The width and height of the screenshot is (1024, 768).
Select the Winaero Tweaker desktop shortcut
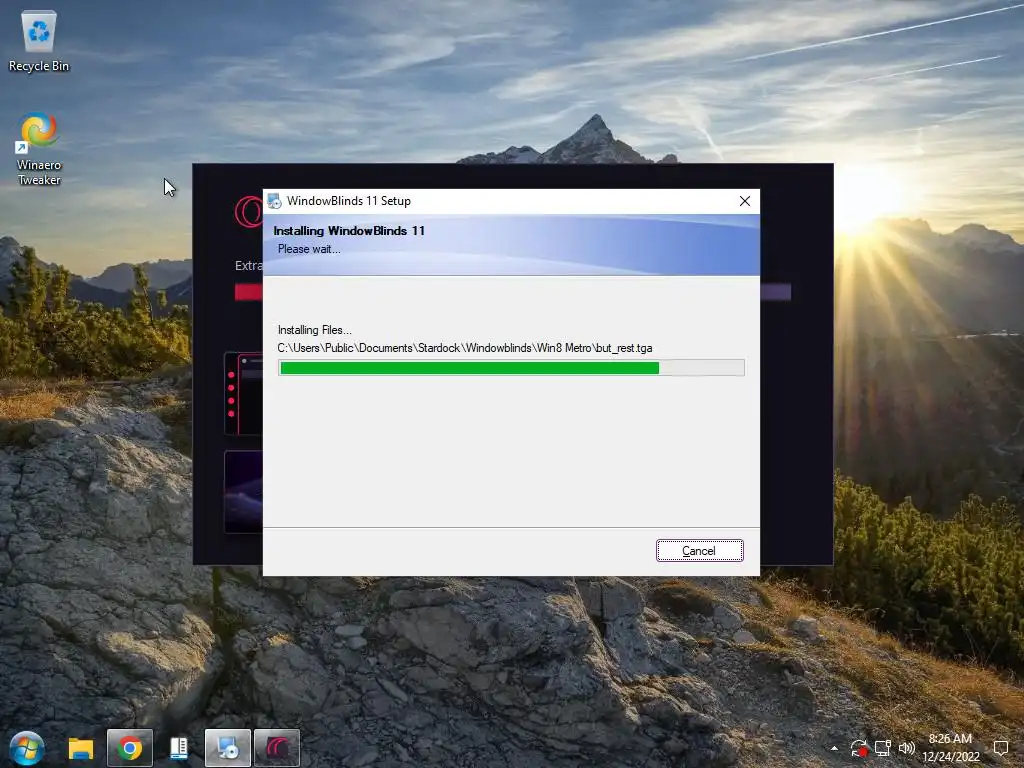tap(39, 150)
